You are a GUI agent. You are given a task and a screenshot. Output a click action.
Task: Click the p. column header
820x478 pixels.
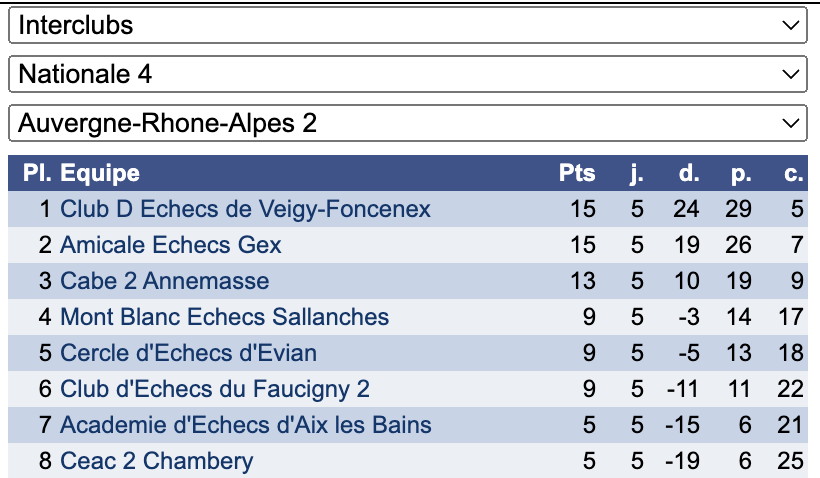(741, 174)
